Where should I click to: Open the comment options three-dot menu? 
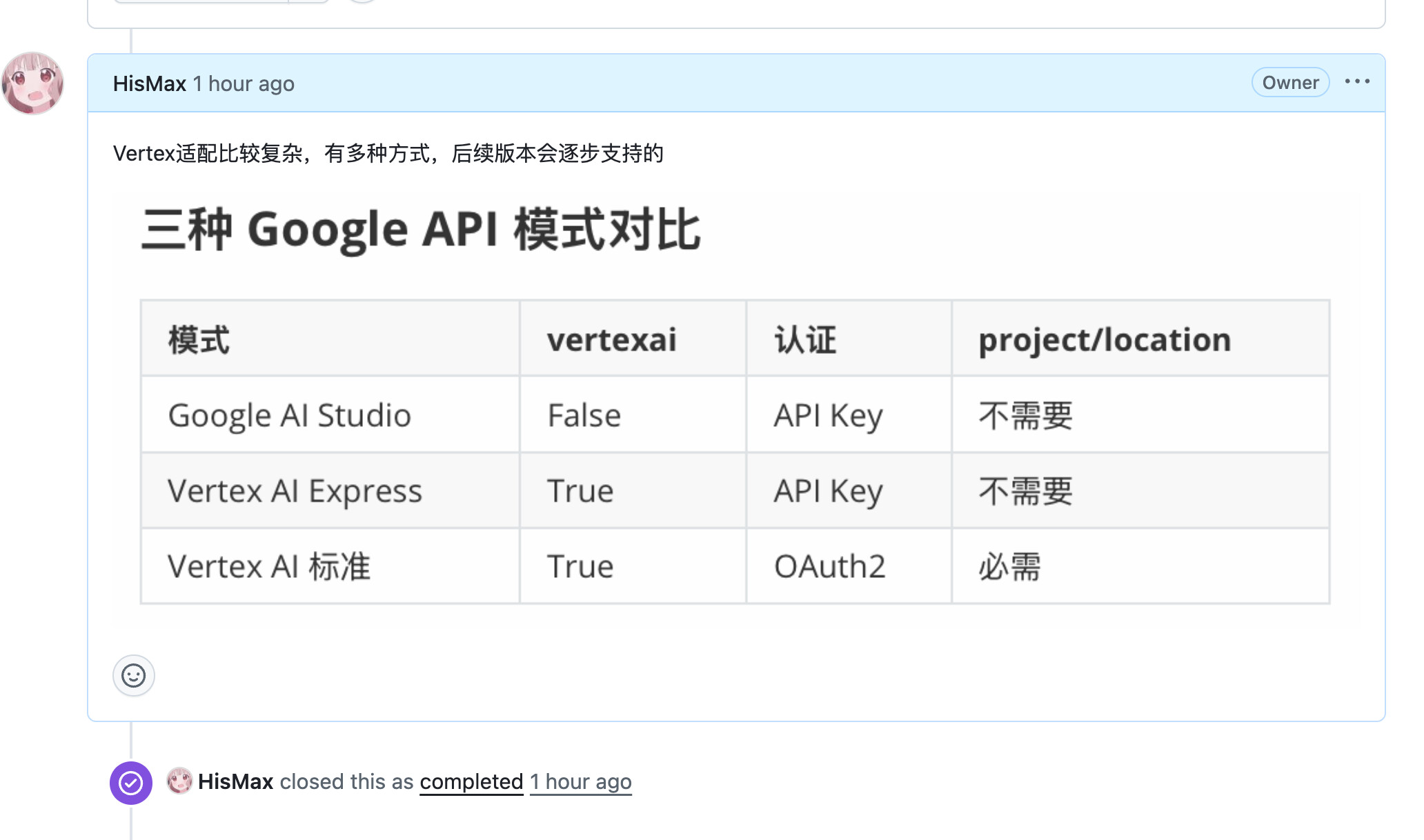[1357, 82]
